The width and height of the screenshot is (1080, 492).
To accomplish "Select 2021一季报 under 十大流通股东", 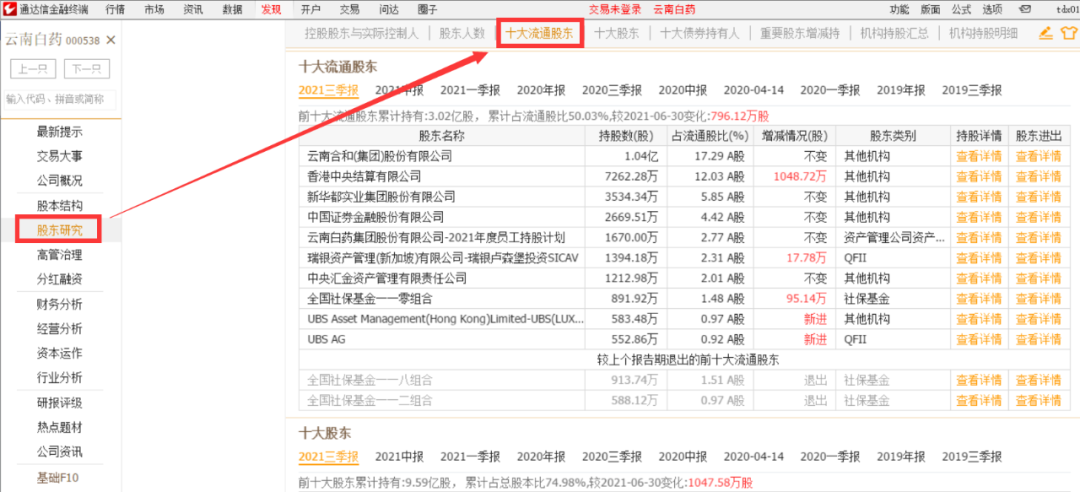I will point(470,90).
